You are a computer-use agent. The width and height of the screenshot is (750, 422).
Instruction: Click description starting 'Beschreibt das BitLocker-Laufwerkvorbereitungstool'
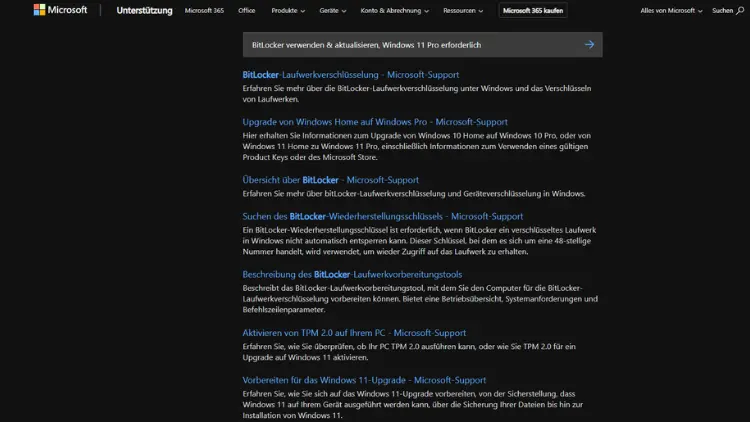click(x=420, y=299)
